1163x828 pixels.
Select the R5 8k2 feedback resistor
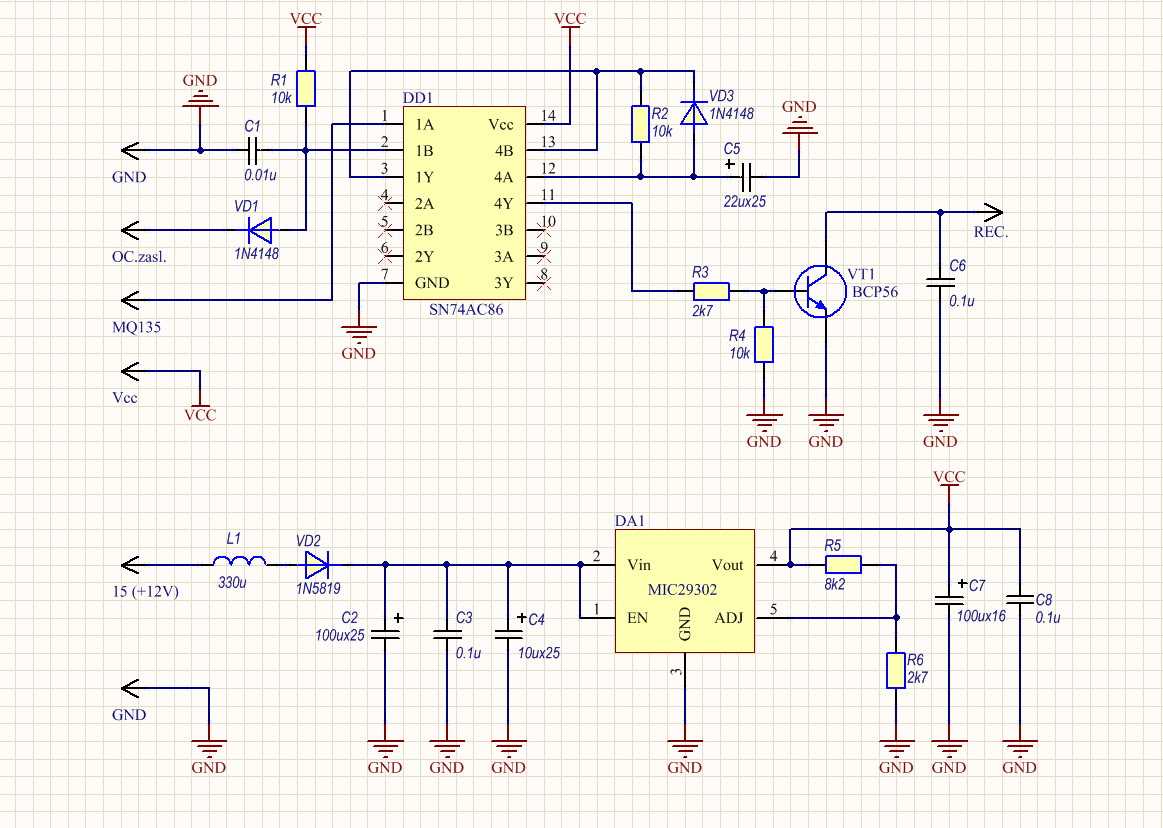843,565
